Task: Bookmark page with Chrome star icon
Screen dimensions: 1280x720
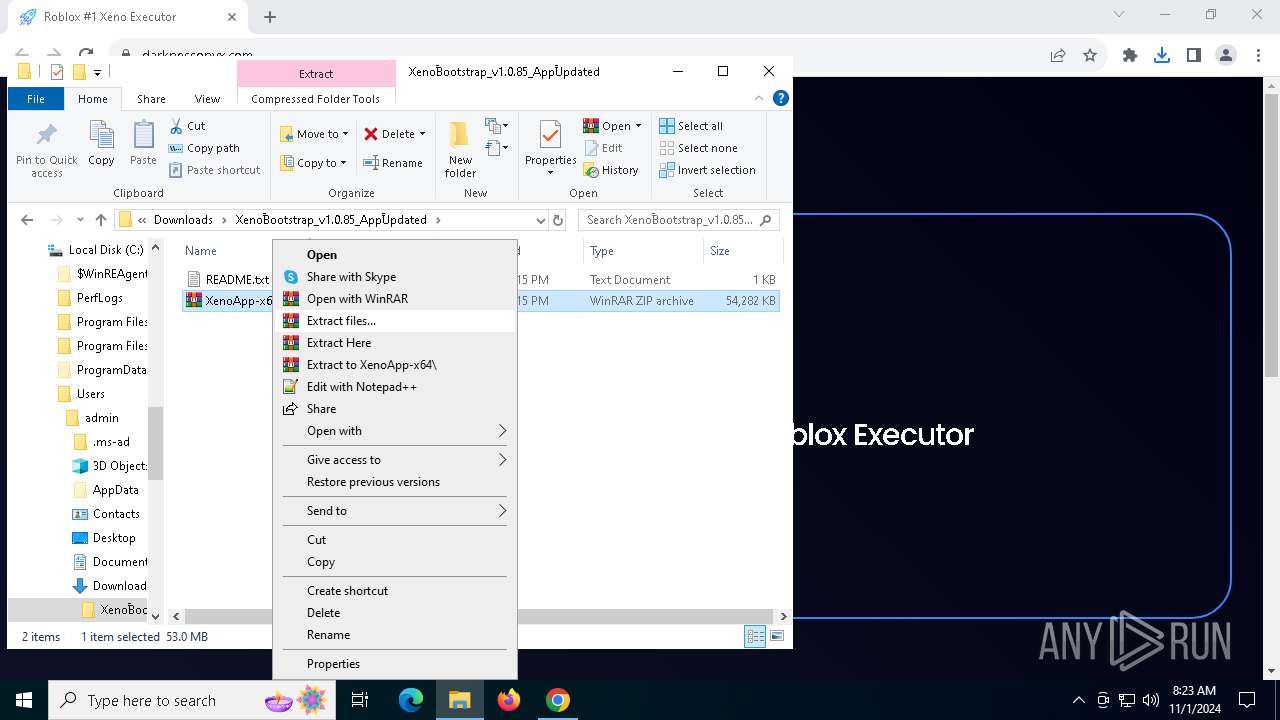Action: [1090, 55]
